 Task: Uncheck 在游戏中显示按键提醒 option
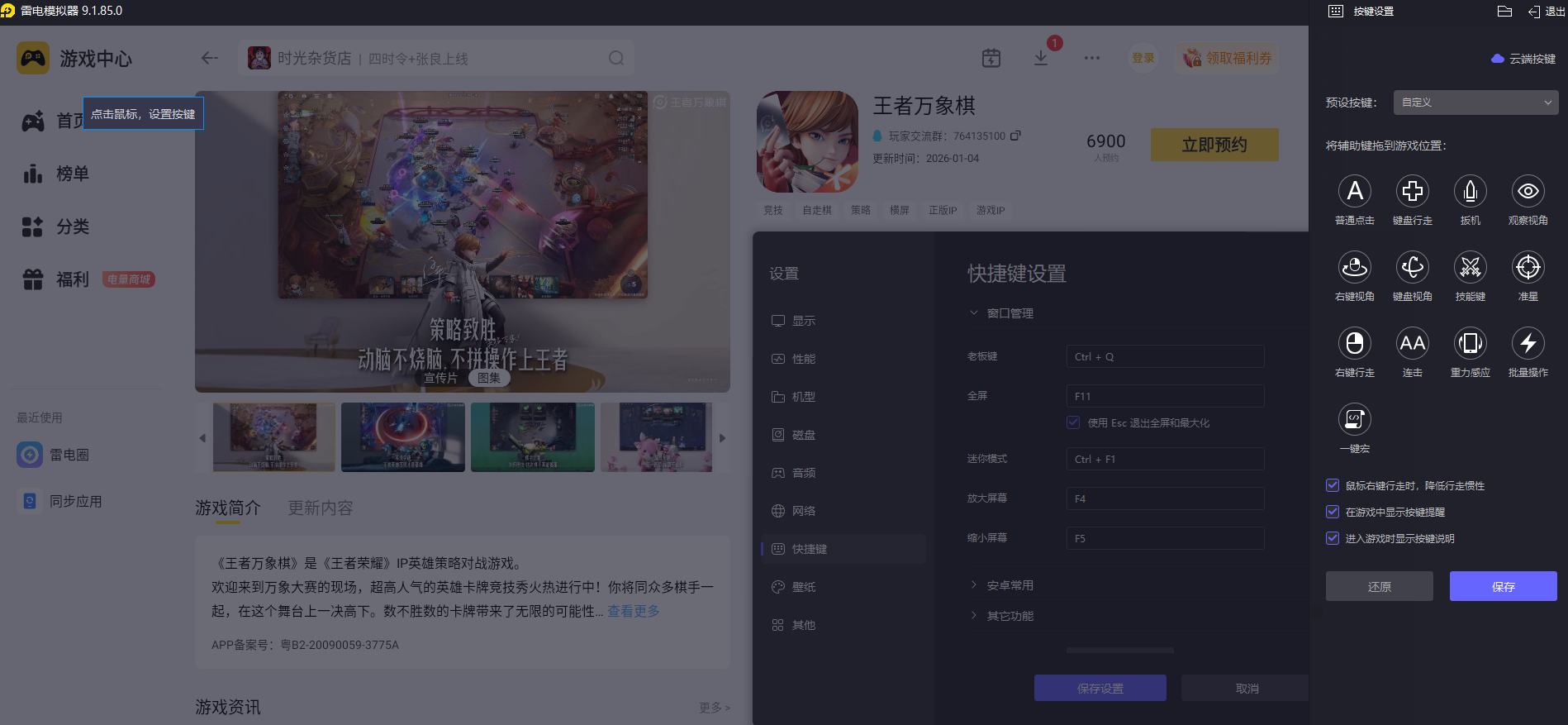[x=1333, y=512]
